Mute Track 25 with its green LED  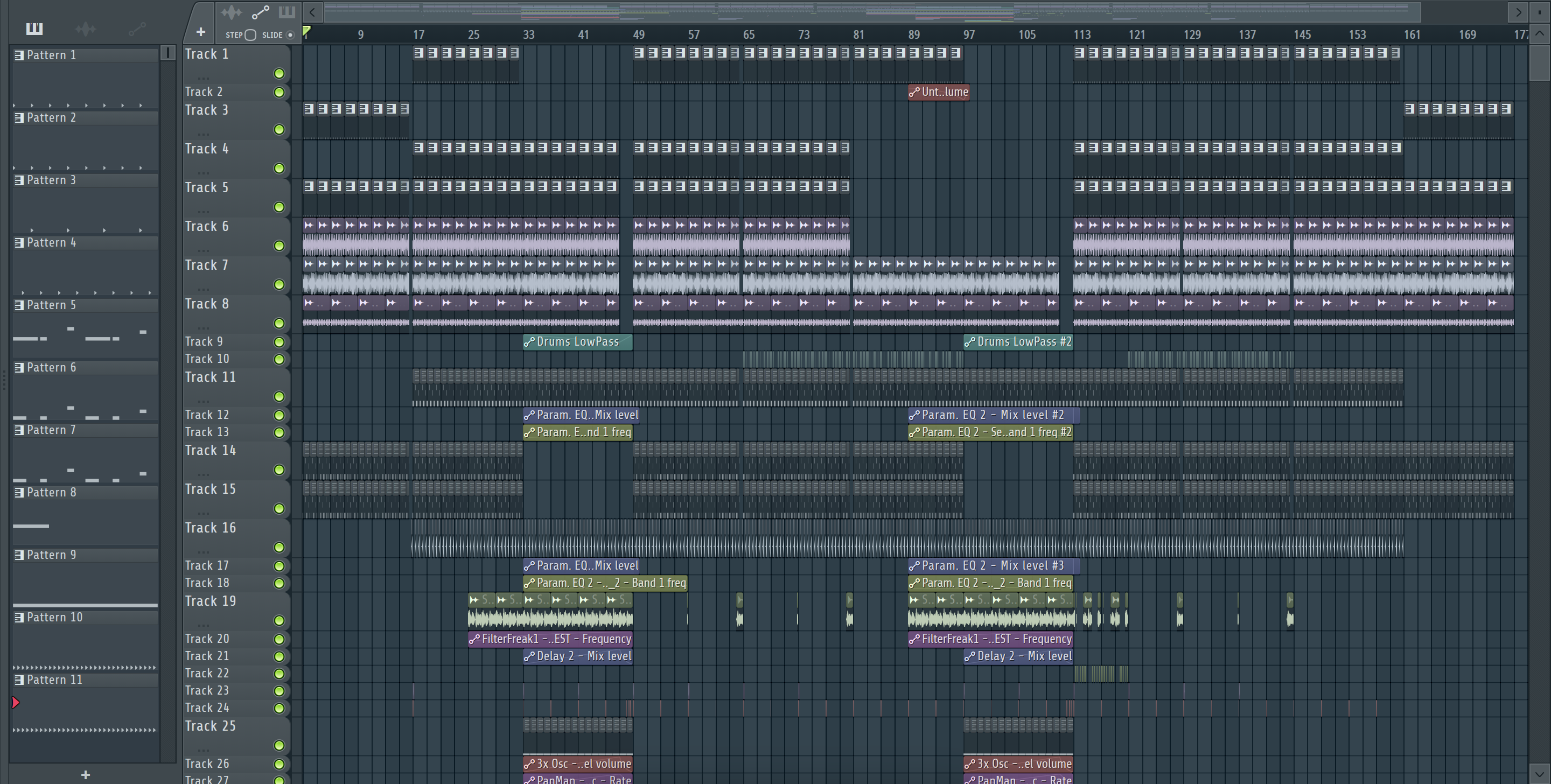[279, 745]
